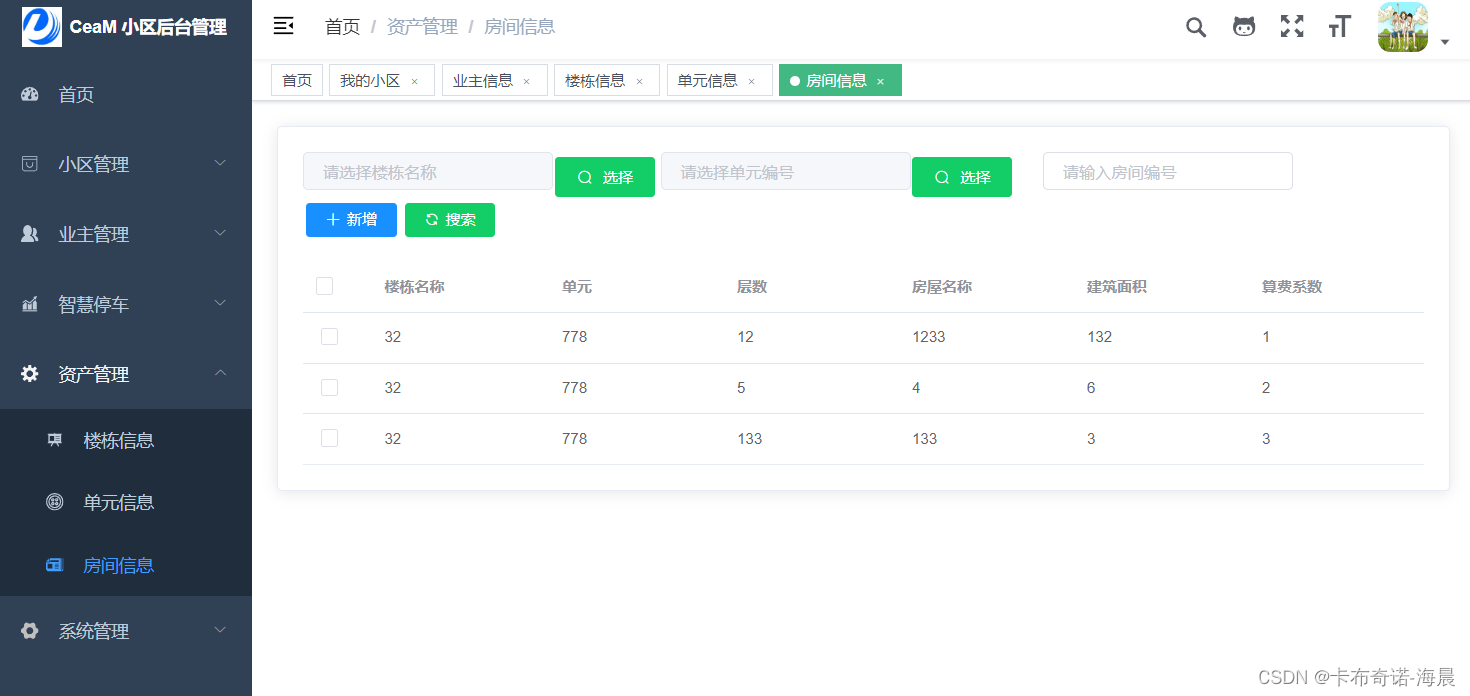Check the checkbox for the row with 层数 133
This screenshot has width=1470, height=696.
(x=329, y=438)
